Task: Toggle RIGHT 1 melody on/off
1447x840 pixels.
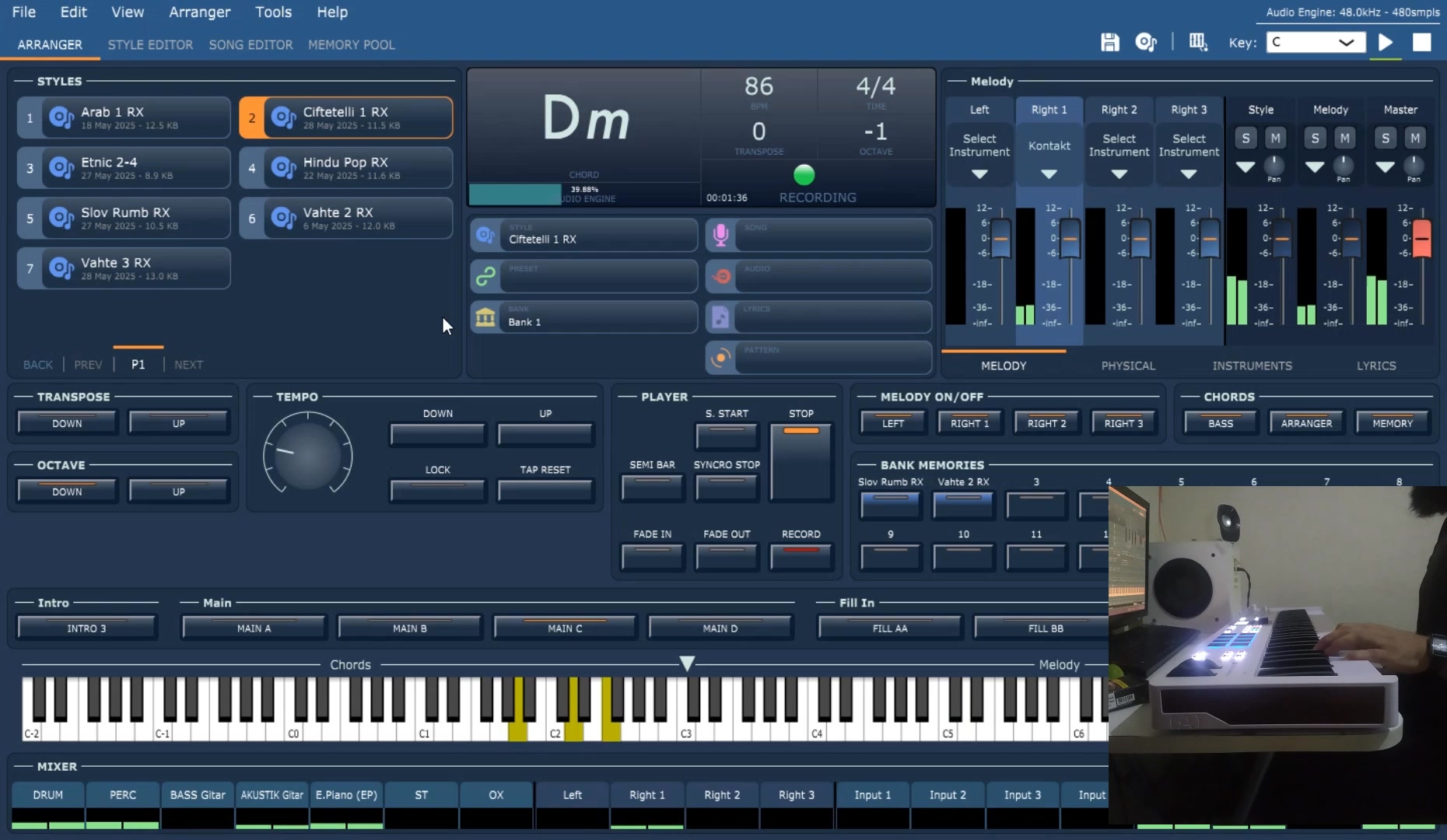Action: click(969, 422)
